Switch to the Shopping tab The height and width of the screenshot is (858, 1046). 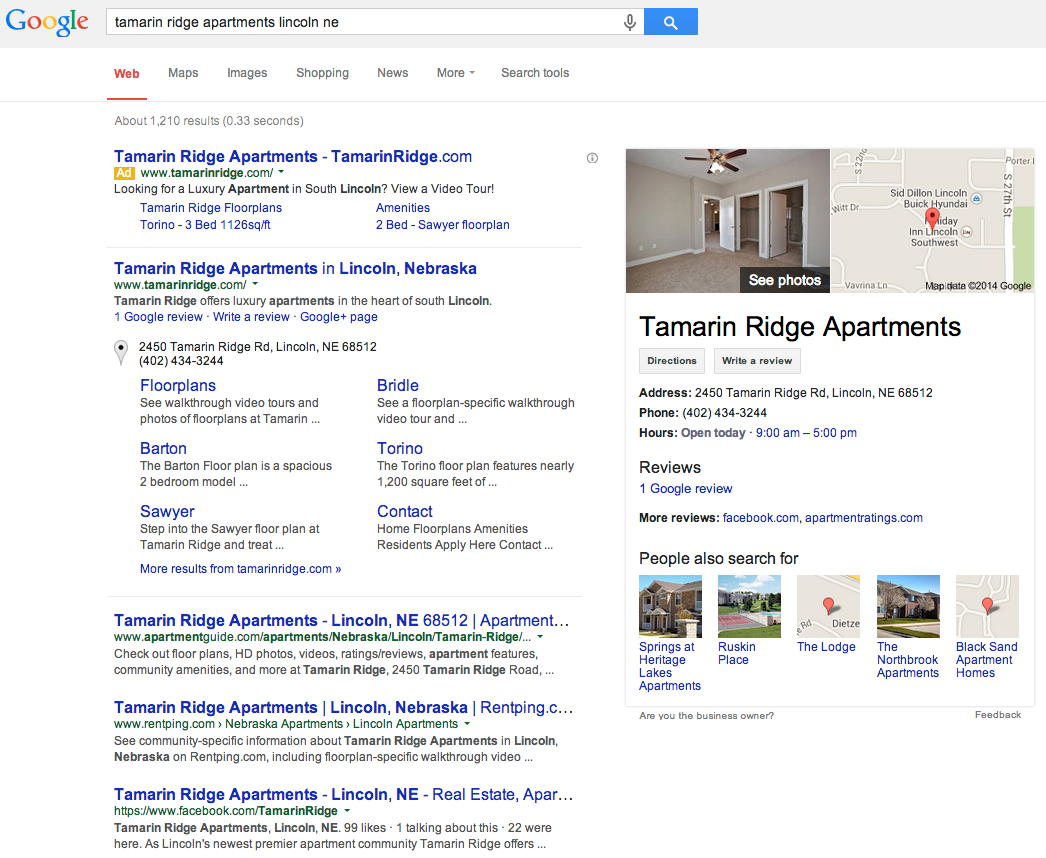tap(322, 73)
